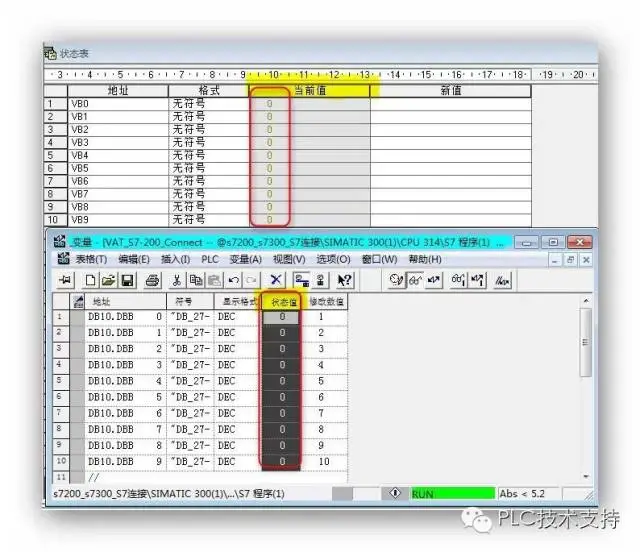Click the 显示格式 column header
Viewport: 640px width, 552px height.
[x=237, y=302]
